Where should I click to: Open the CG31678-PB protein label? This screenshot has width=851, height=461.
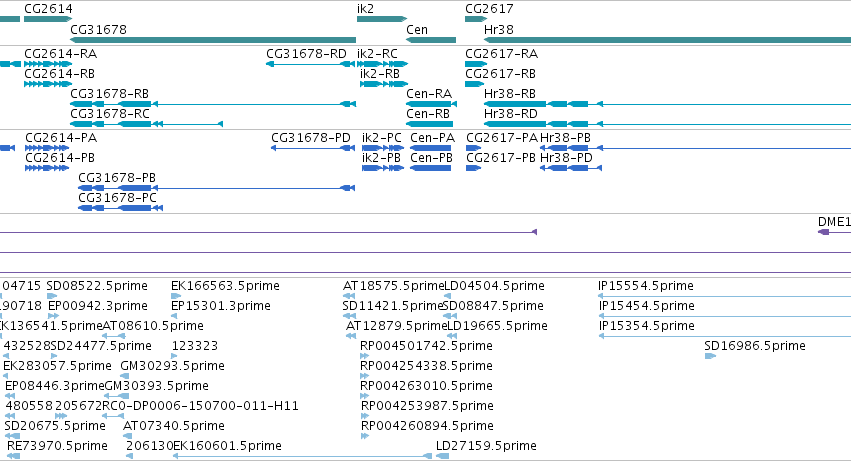tap(117, 178)
